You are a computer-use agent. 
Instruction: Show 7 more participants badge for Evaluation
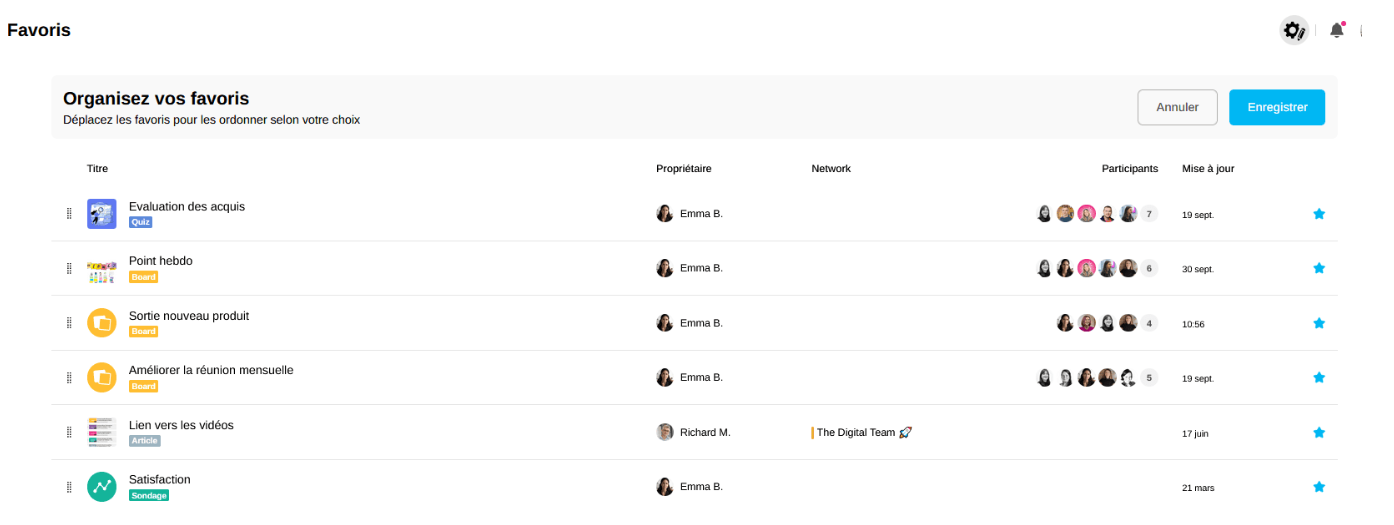pyautogui.click(x=1149, y=214)
